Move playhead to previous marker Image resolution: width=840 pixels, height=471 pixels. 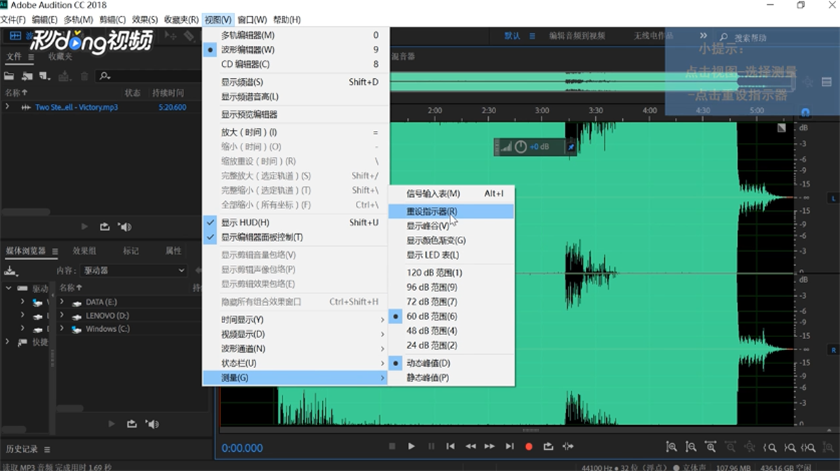click(451, 446)
